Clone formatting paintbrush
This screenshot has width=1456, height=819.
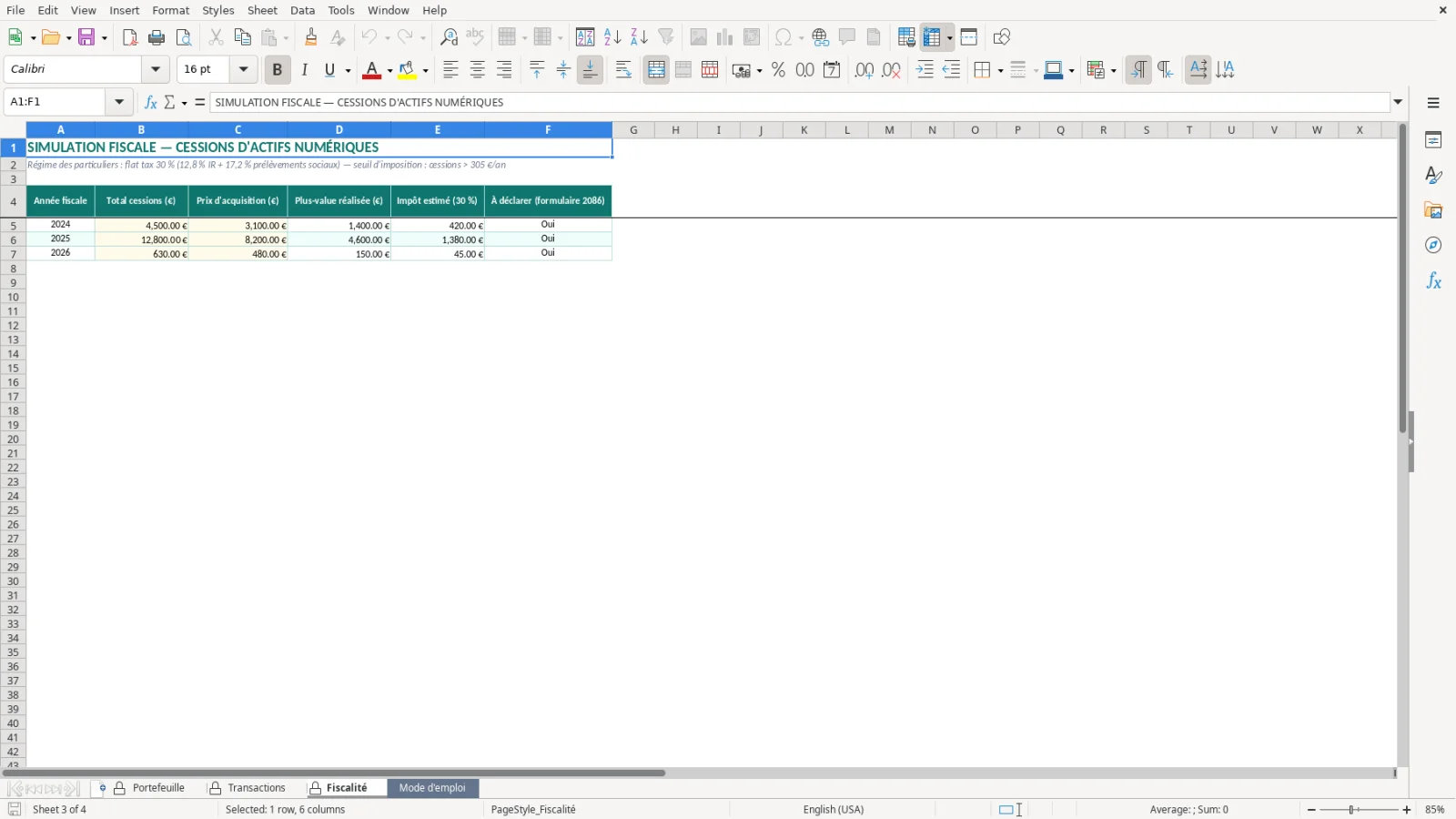coord(311,37)
